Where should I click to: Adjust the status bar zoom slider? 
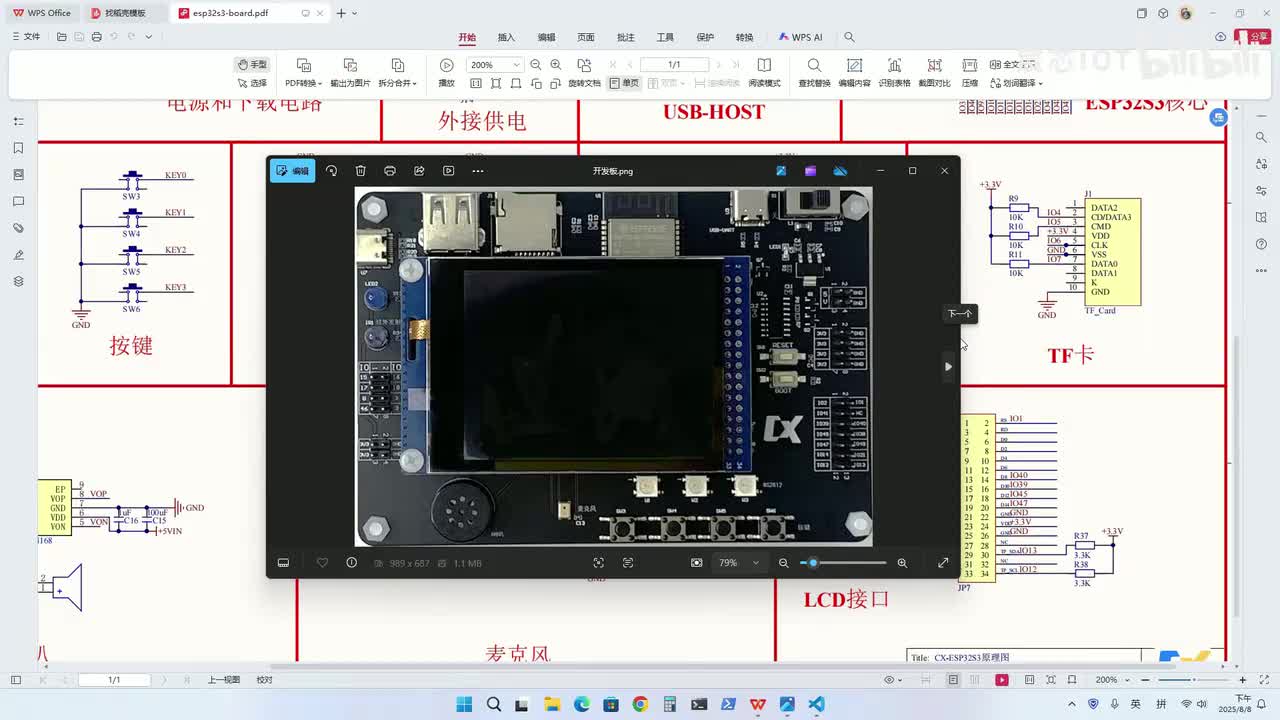1193,680
